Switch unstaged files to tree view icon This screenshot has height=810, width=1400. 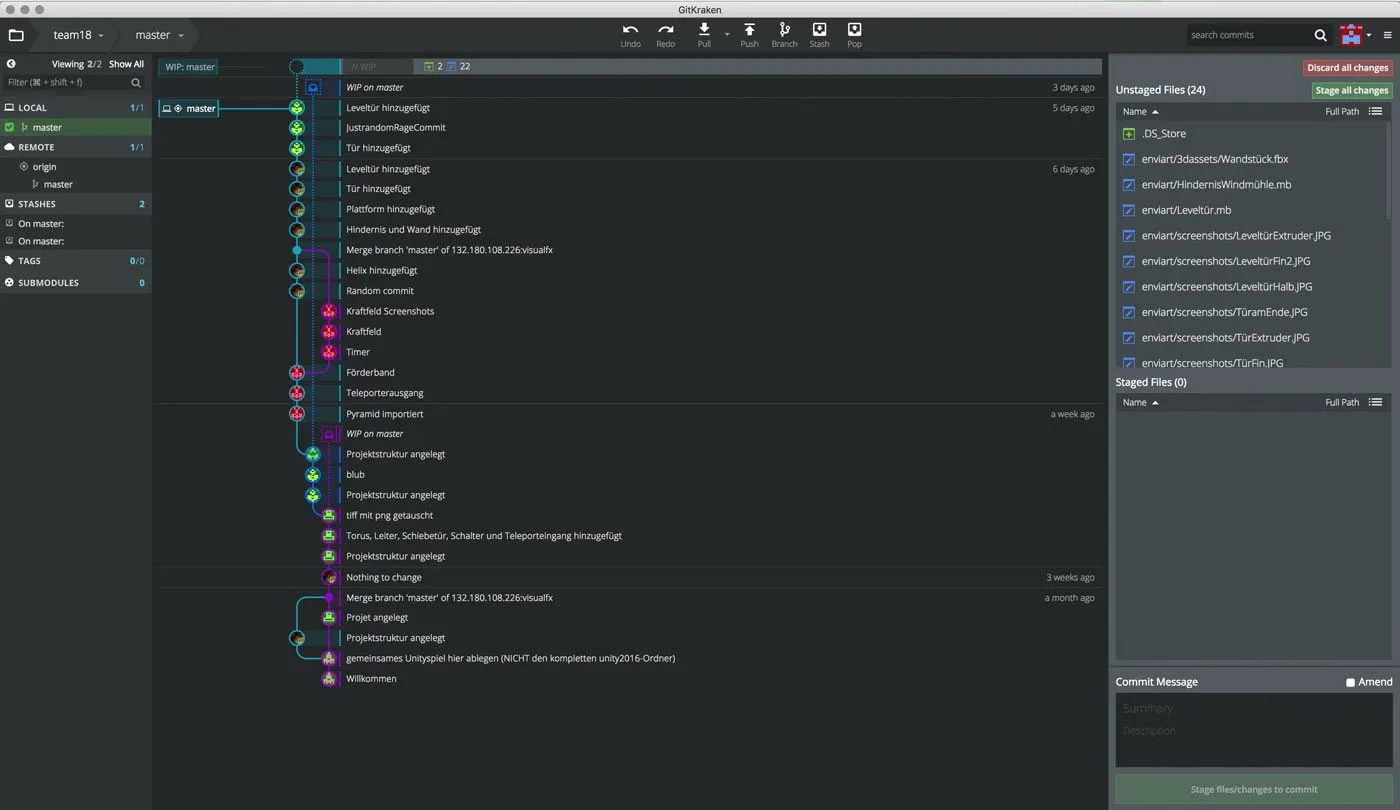pyautogui.click(x=1375, y=111)
